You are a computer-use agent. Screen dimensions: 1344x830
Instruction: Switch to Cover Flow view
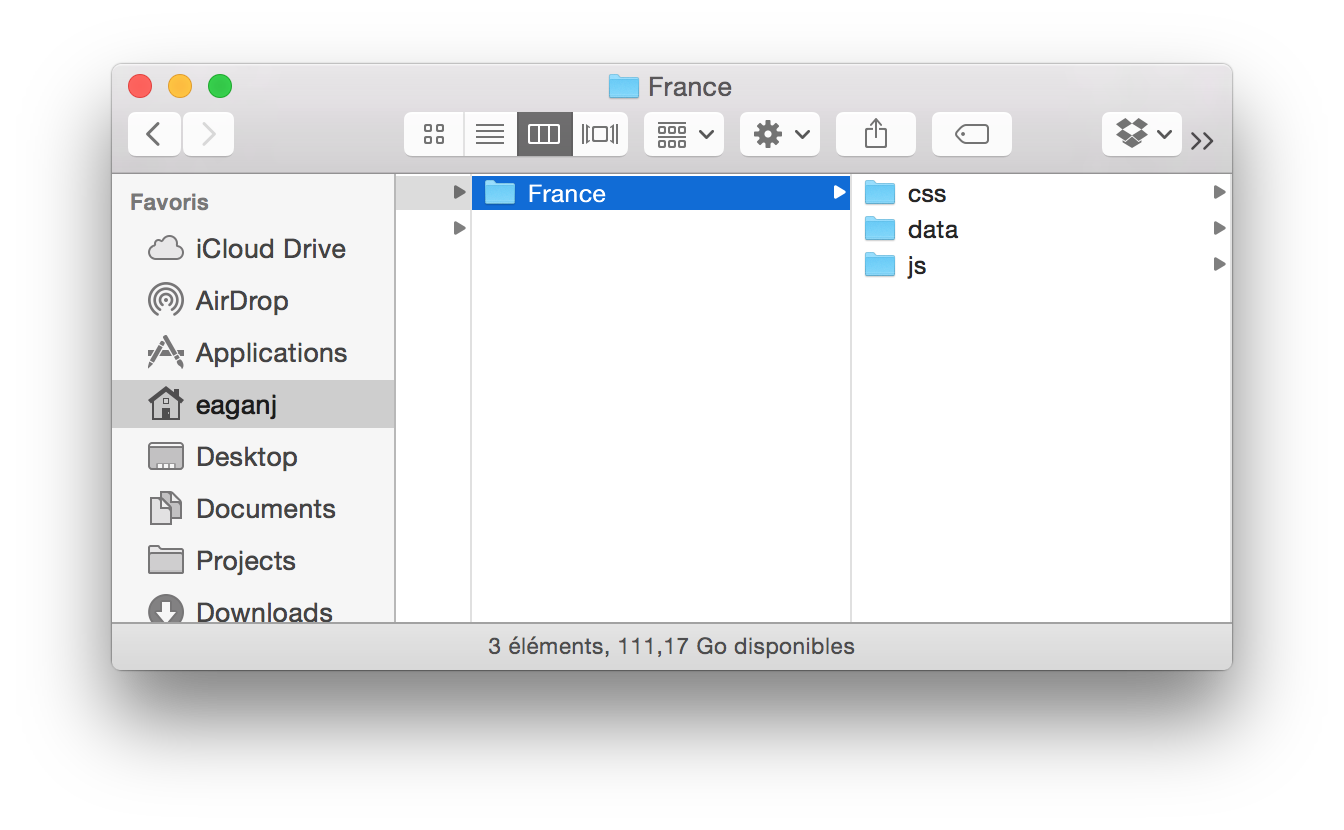pyautogui.click(x=600, y=134)
